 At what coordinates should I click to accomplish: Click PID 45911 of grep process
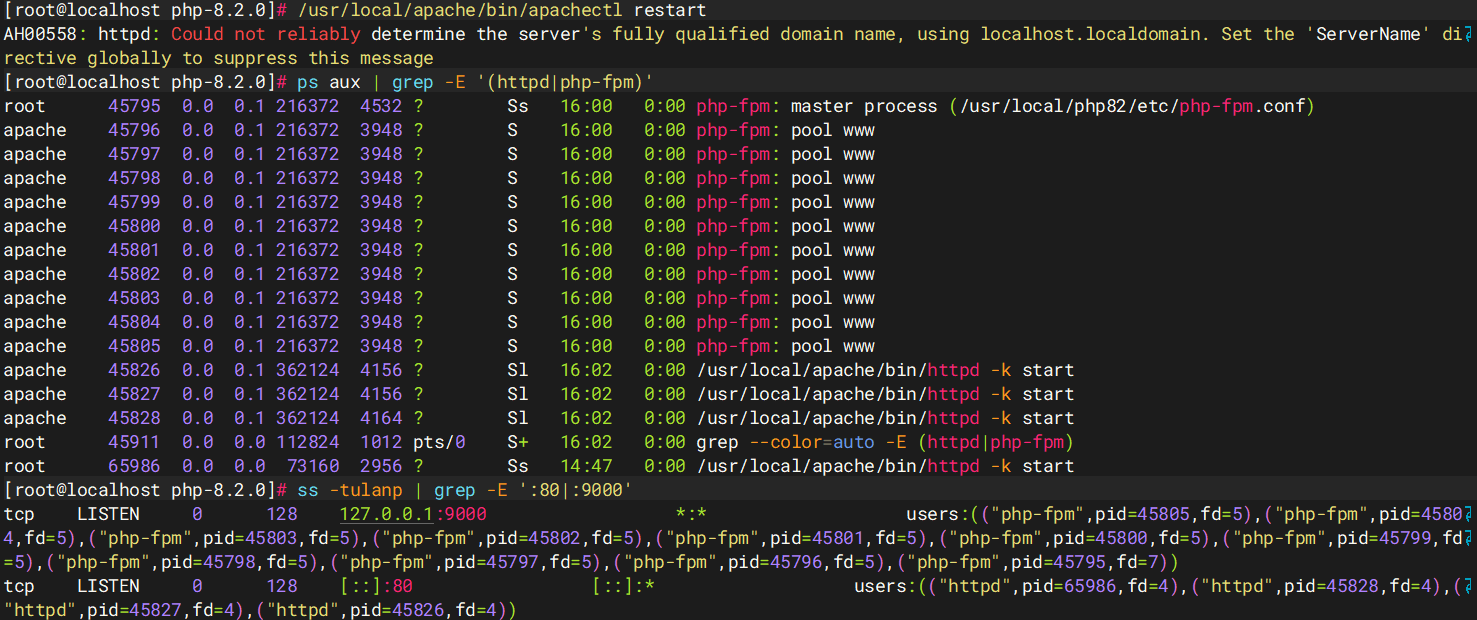click(134, 442)
